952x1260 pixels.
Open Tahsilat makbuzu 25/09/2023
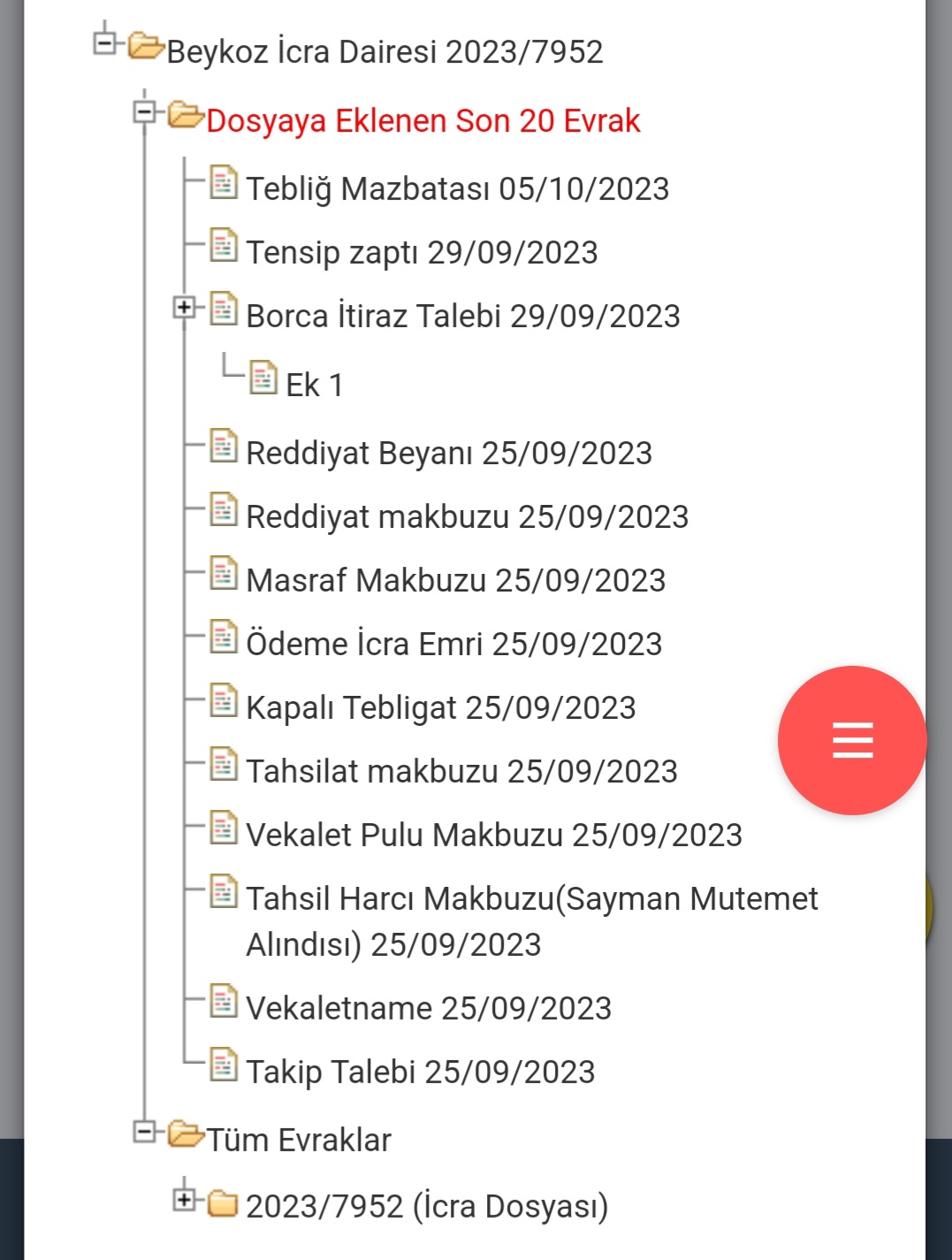pos(462,772)
